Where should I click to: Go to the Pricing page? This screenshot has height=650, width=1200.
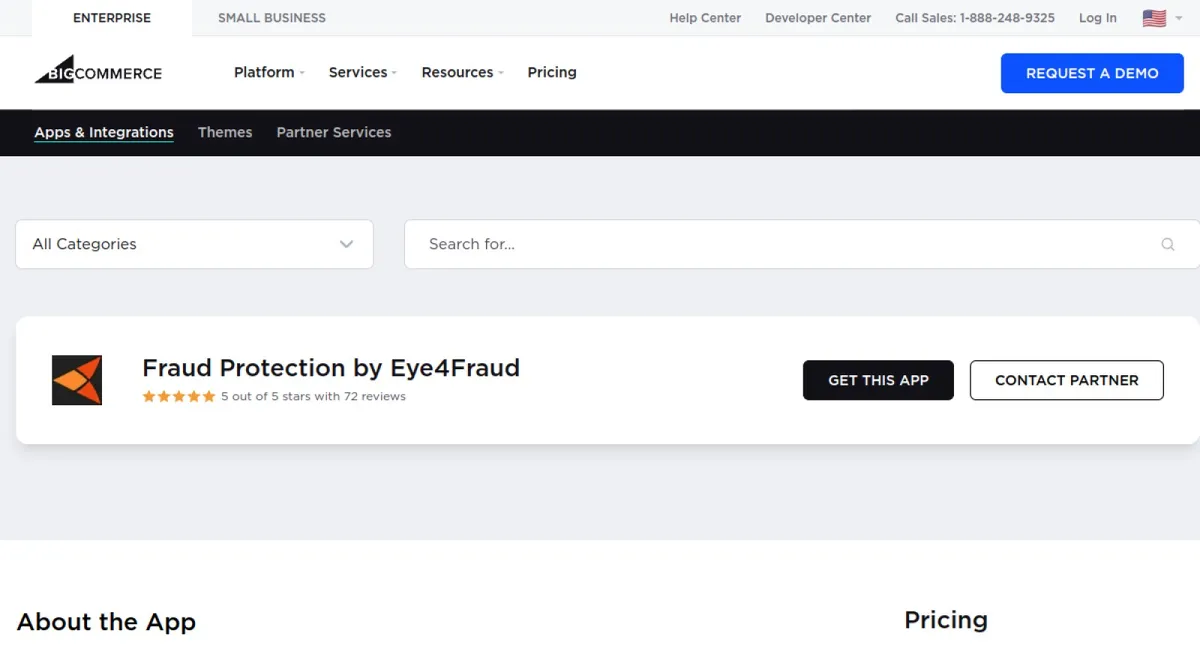coord(552,72)
